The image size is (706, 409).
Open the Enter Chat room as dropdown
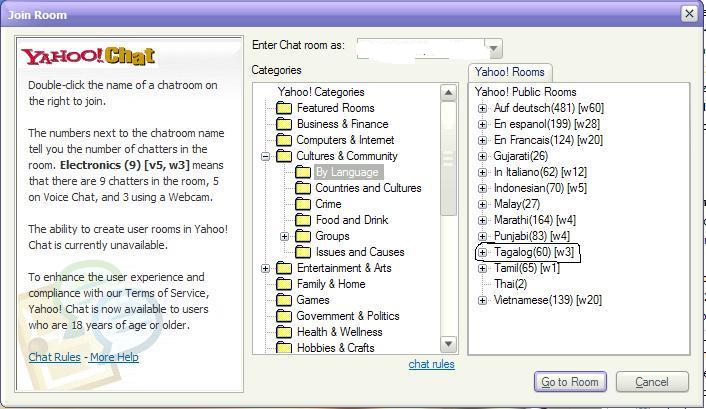(x=494, y=48)
